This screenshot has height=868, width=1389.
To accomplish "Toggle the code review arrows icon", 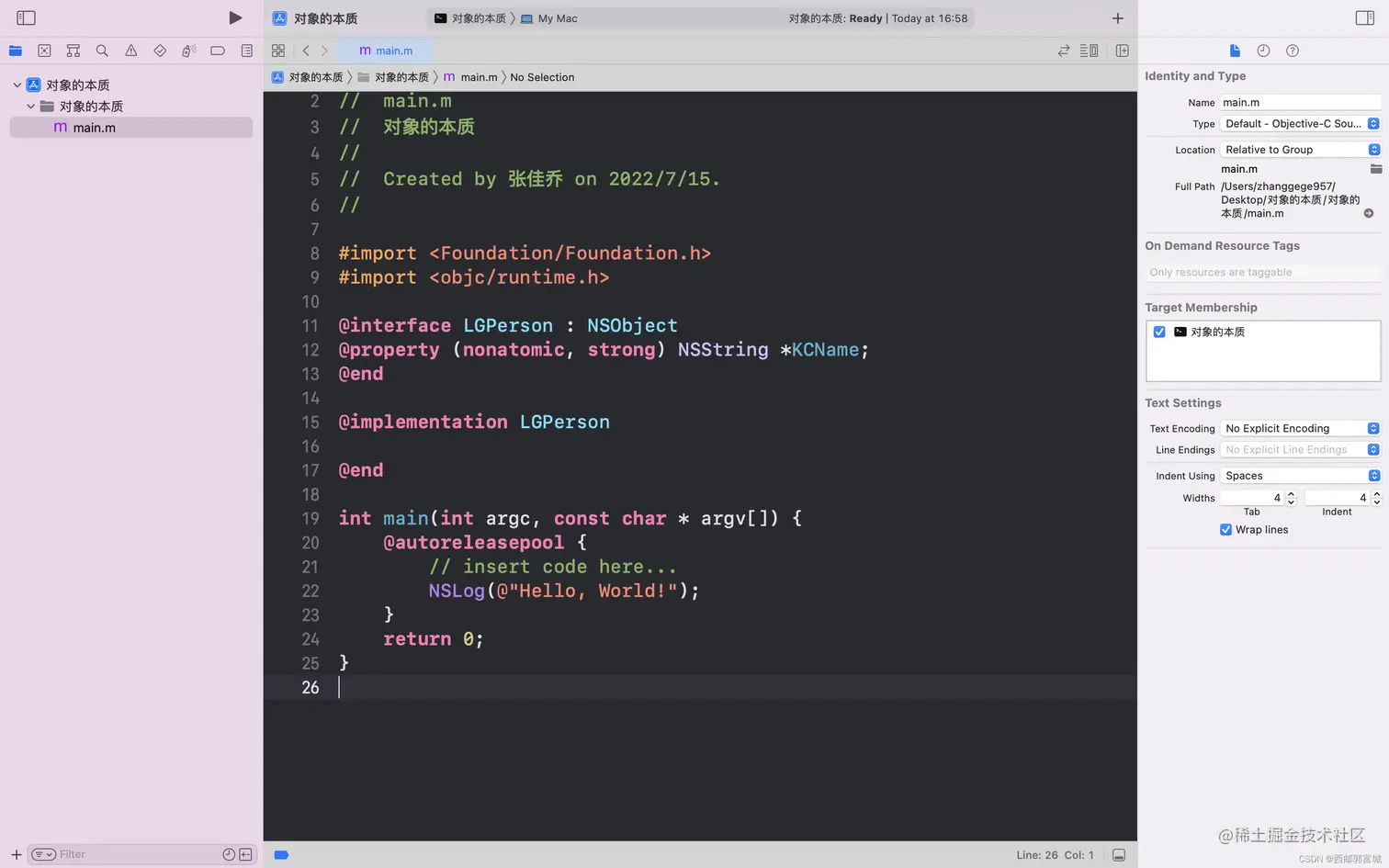I will pos(1064,51).
